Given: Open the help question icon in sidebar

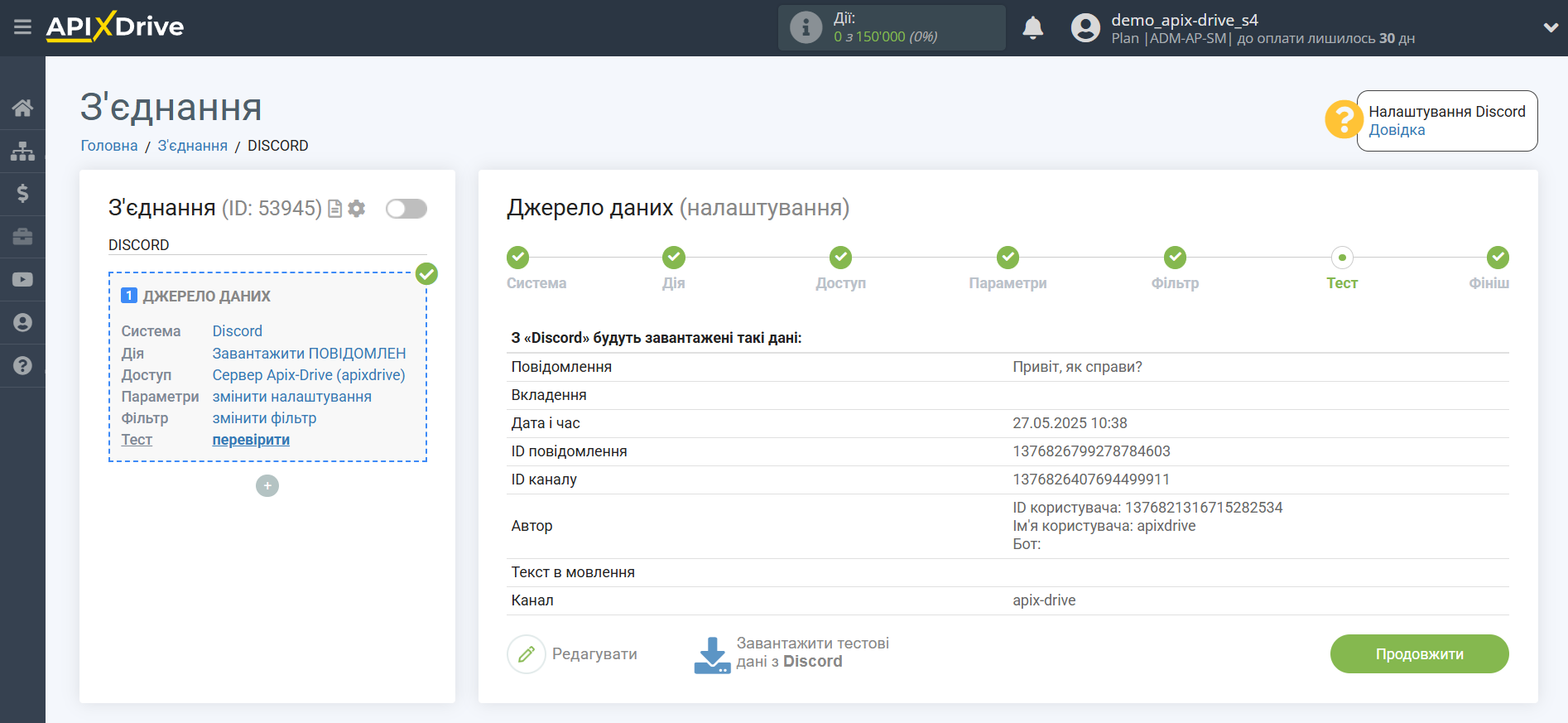Looking at the screenshot, I should click(22, 365).
